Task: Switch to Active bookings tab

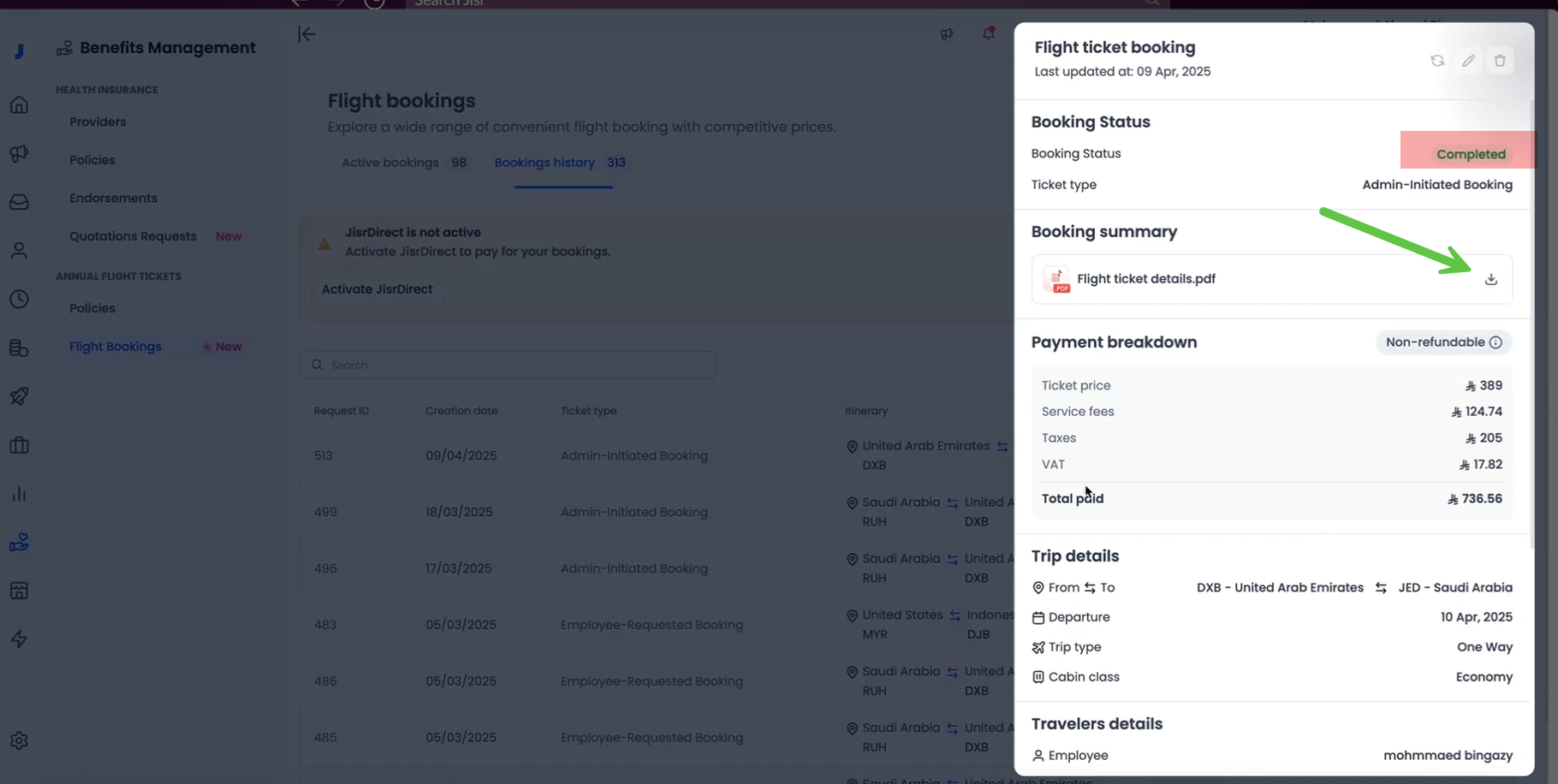Action: coord(390,163)
